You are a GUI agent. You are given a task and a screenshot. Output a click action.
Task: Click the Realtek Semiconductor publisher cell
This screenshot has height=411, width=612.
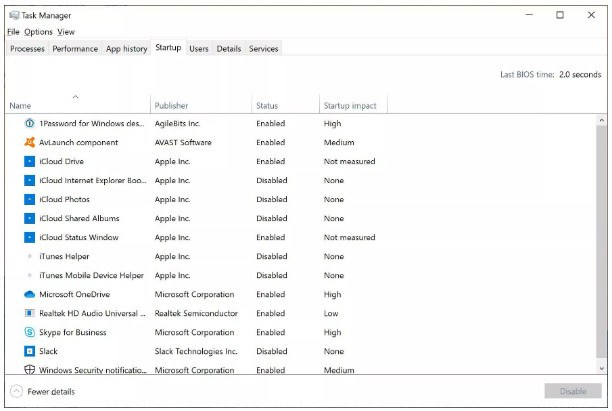click(196, 313)
